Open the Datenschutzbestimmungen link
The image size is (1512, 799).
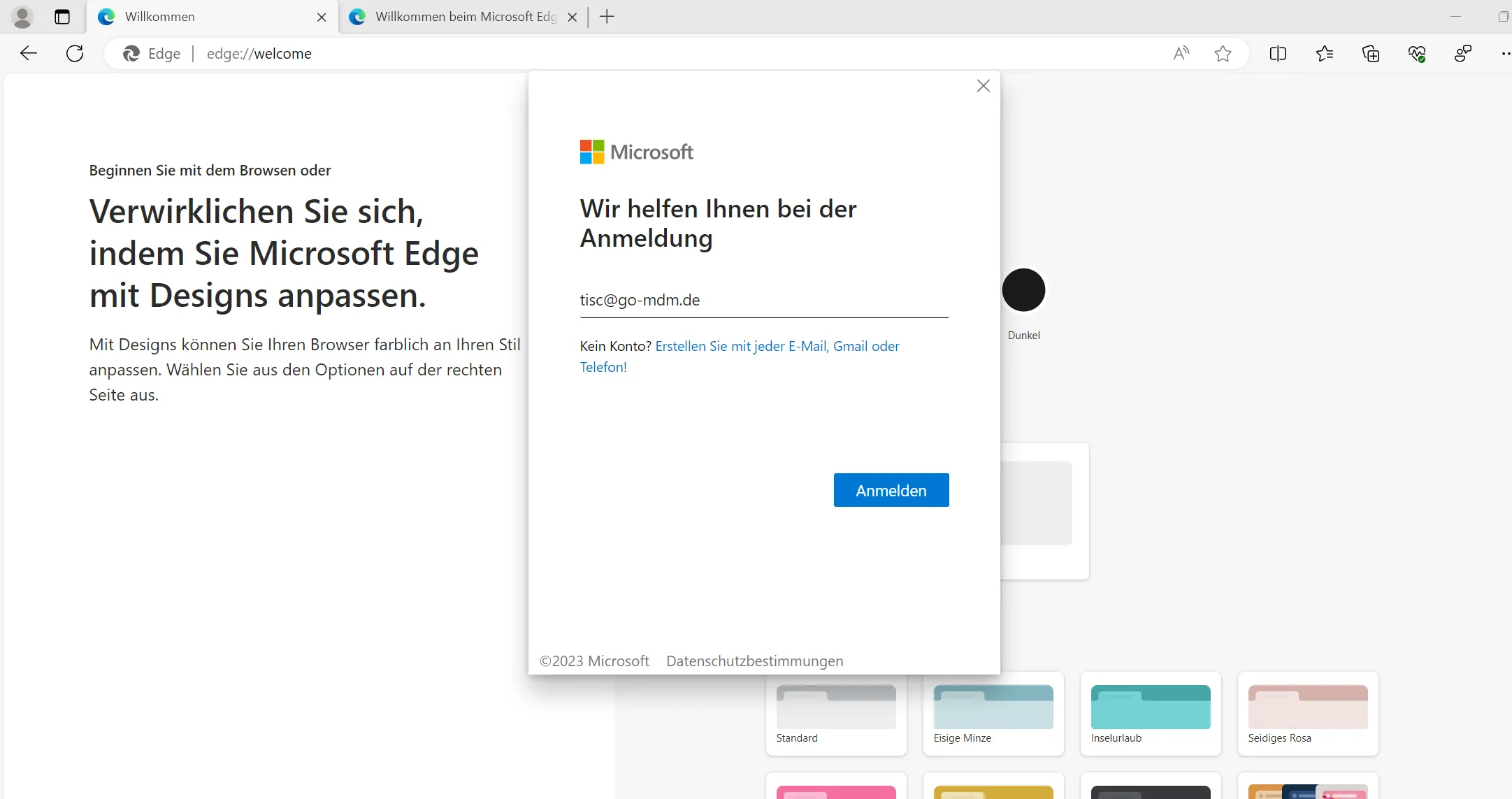point(754,661)
